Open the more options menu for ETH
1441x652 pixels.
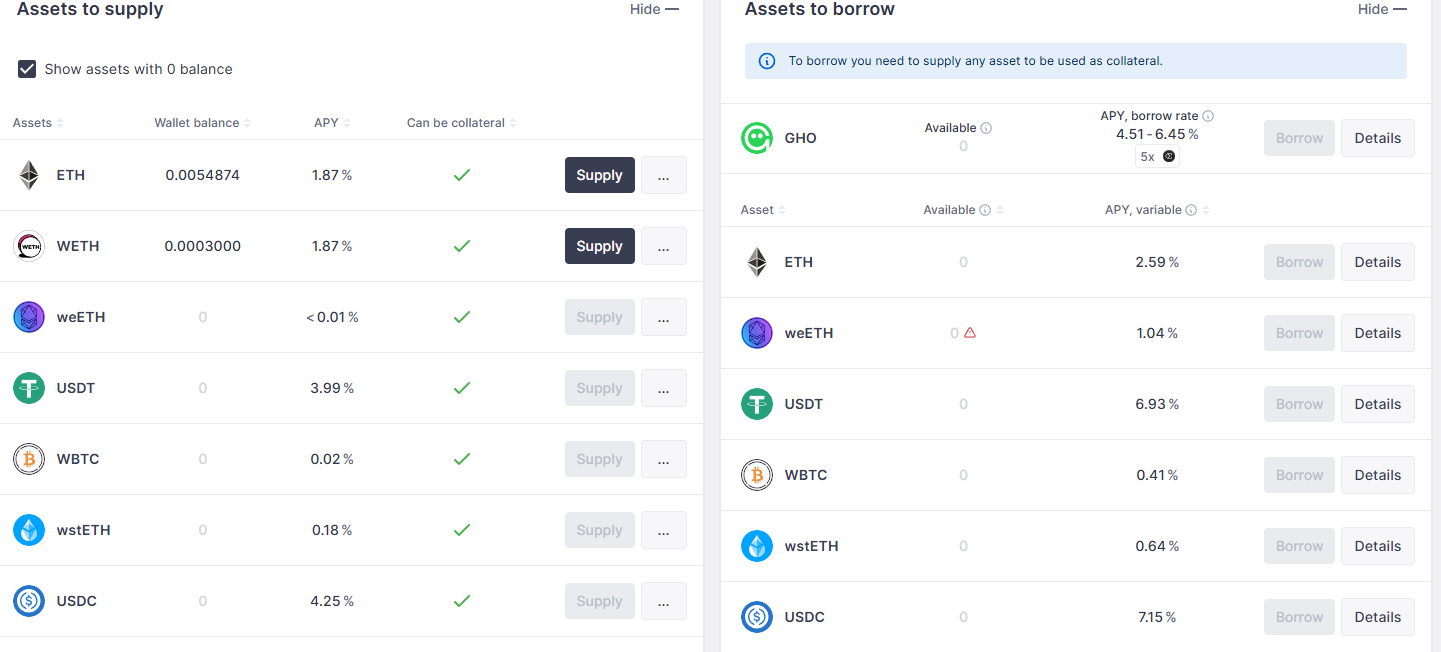pyautogui.click(x=663, y=175)
